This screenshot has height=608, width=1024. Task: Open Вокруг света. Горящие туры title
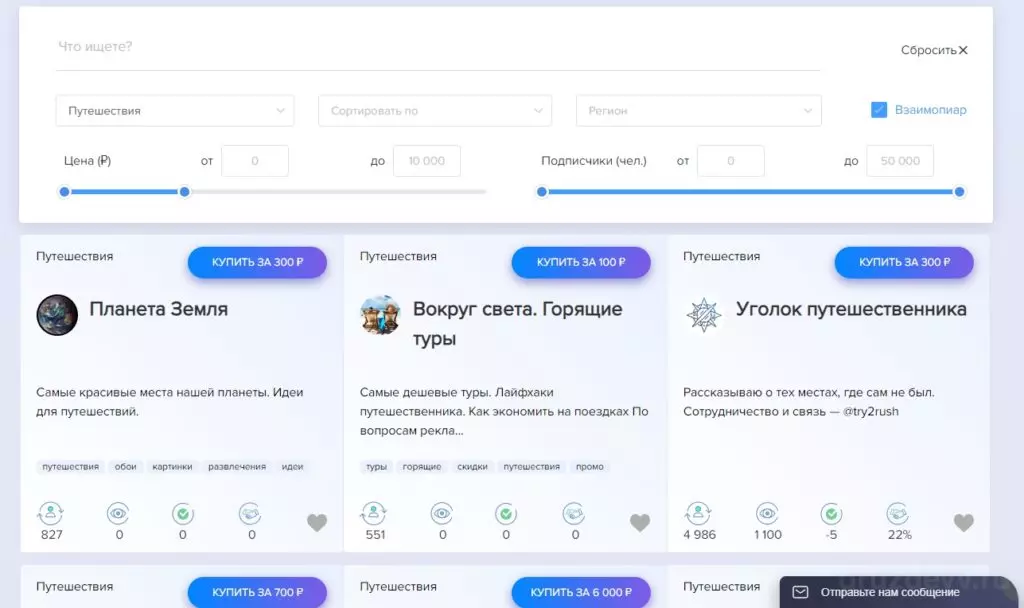click(x=517, y=324)
